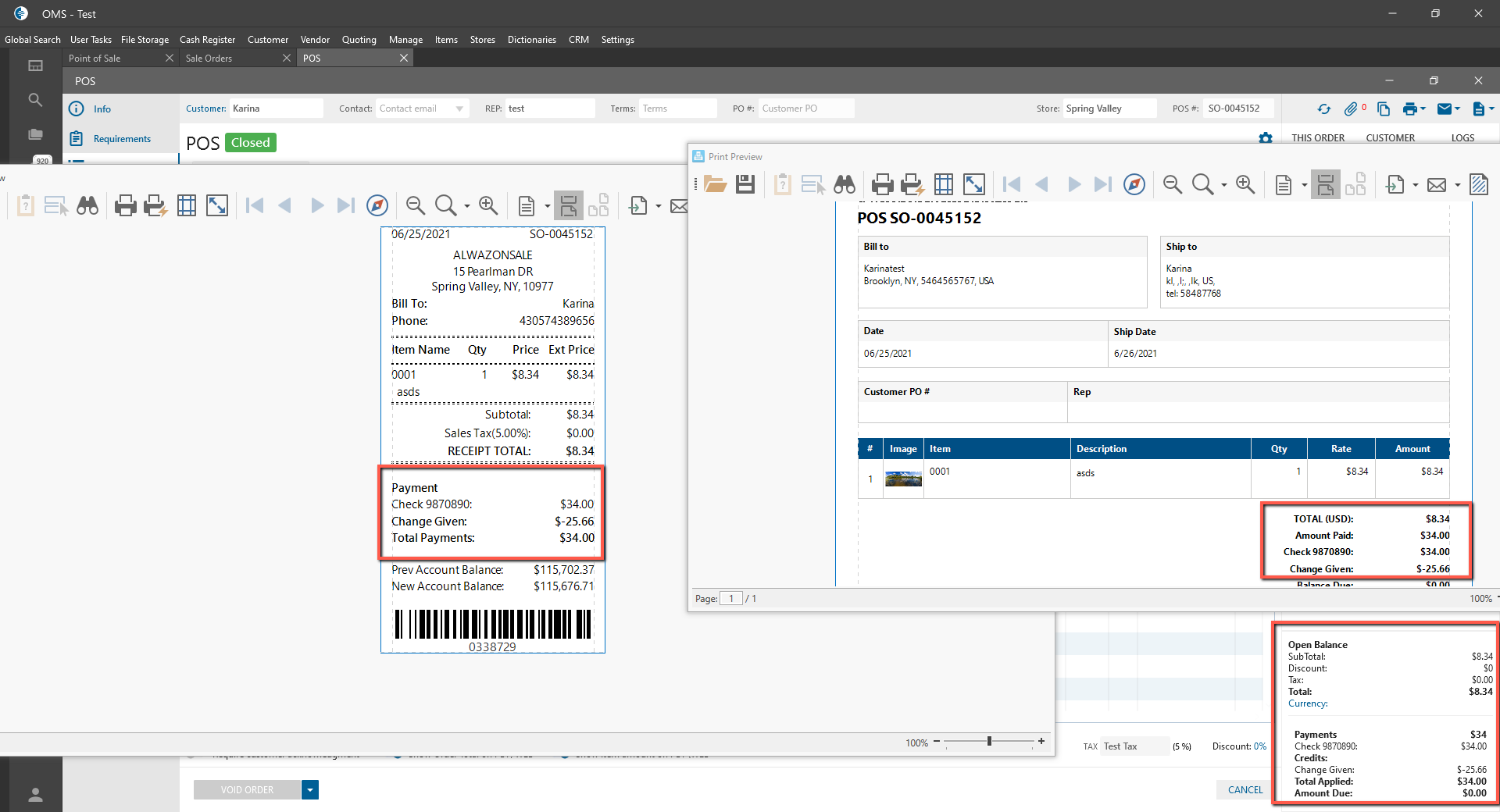
Task: Expand the VOID ORDER dropdown arrow
Action: pyautogui.click(x=310, y=790)
